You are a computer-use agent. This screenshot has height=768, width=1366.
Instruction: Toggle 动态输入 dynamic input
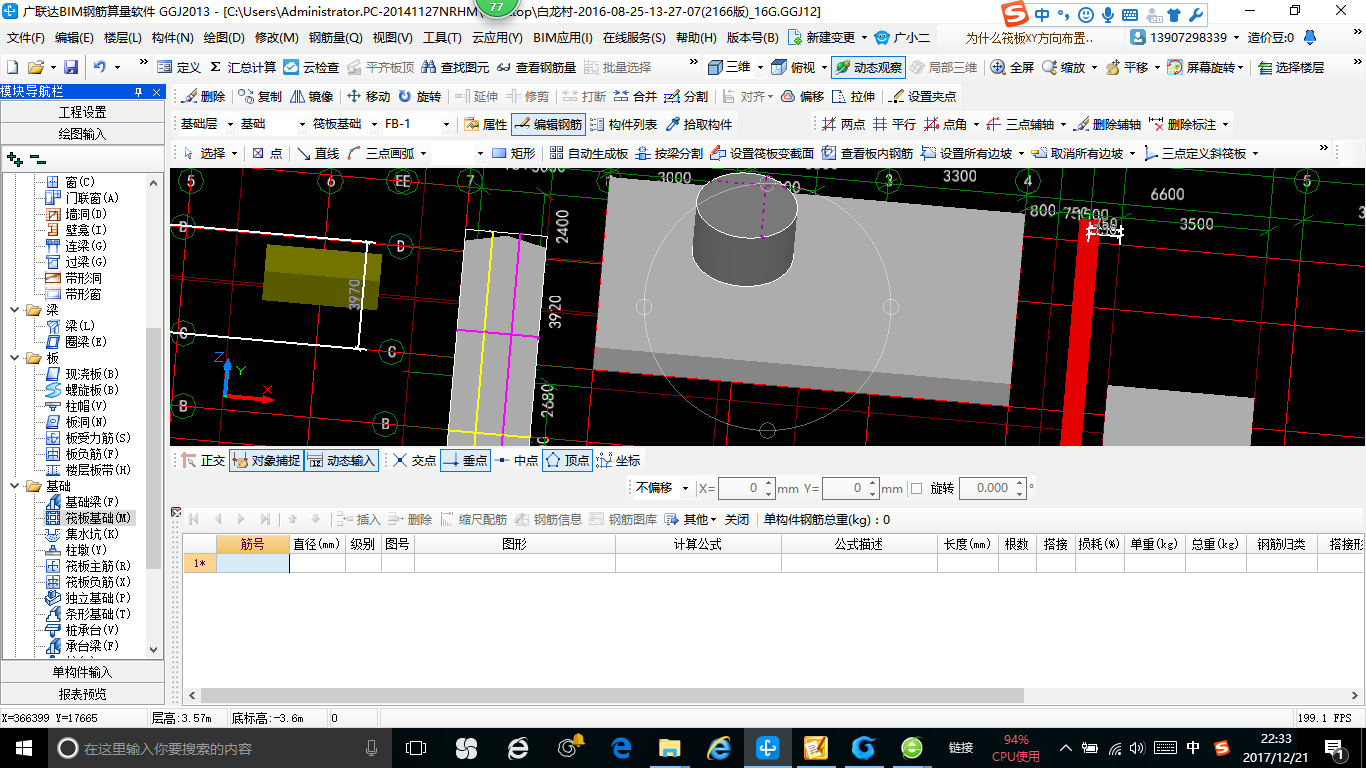341,460
